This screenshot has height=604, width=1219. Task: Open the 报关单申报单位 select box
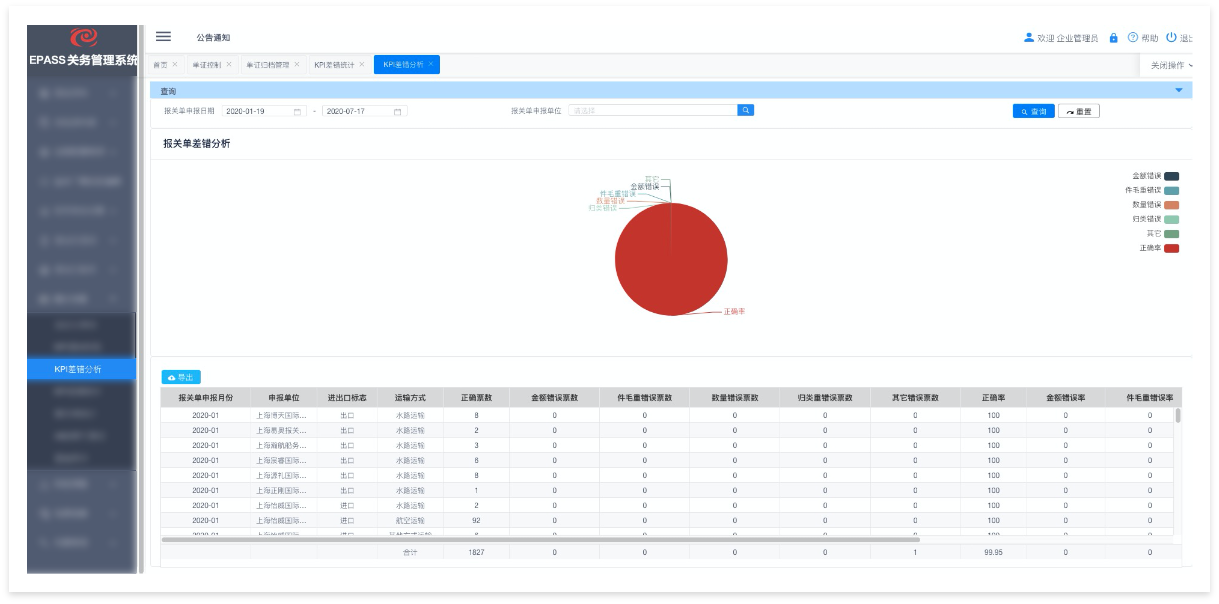[653, 111]
